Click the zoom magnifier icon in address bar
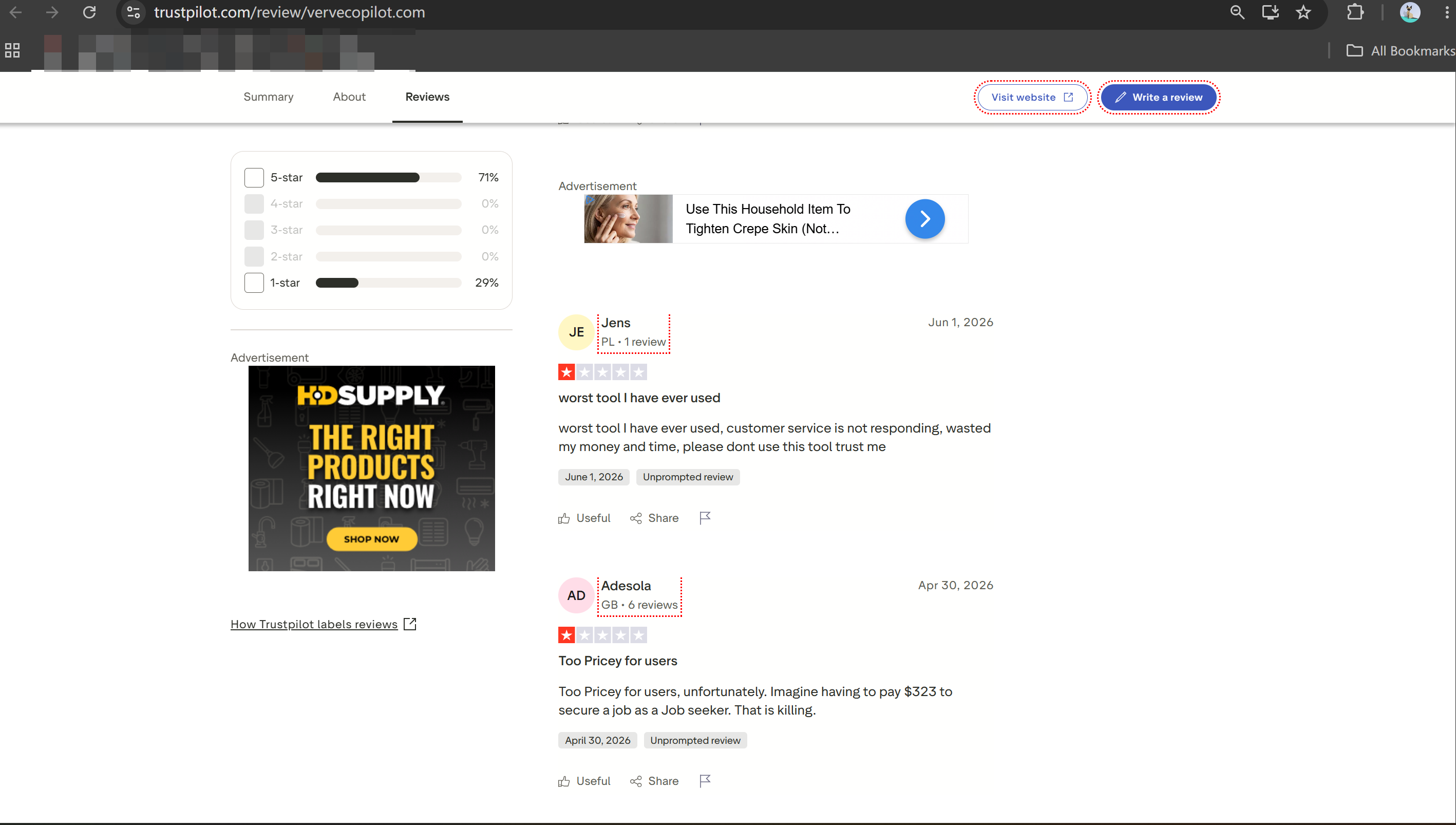The width and height of the screenshot is (1456, 825). coord(1237,12)
